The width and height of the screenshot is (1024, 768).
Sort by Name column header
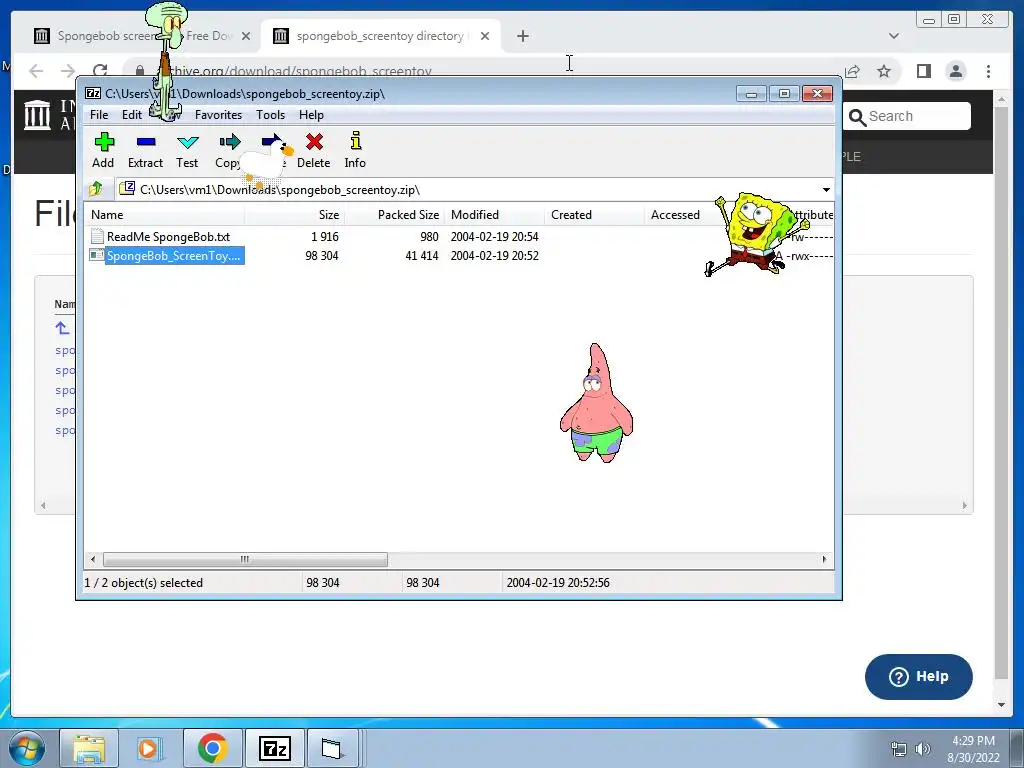click(164, 215)
